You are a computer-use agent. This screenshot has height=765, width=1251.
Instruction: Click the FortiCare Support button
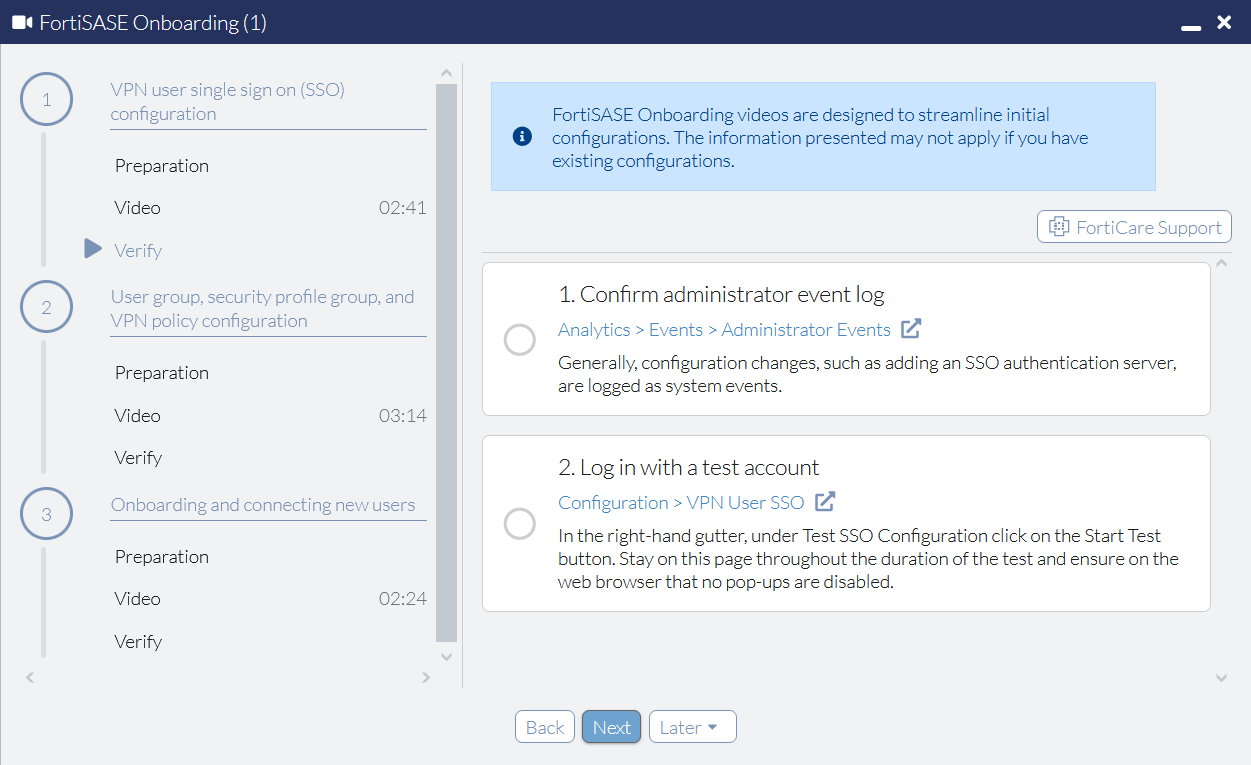click(1134, 227)
